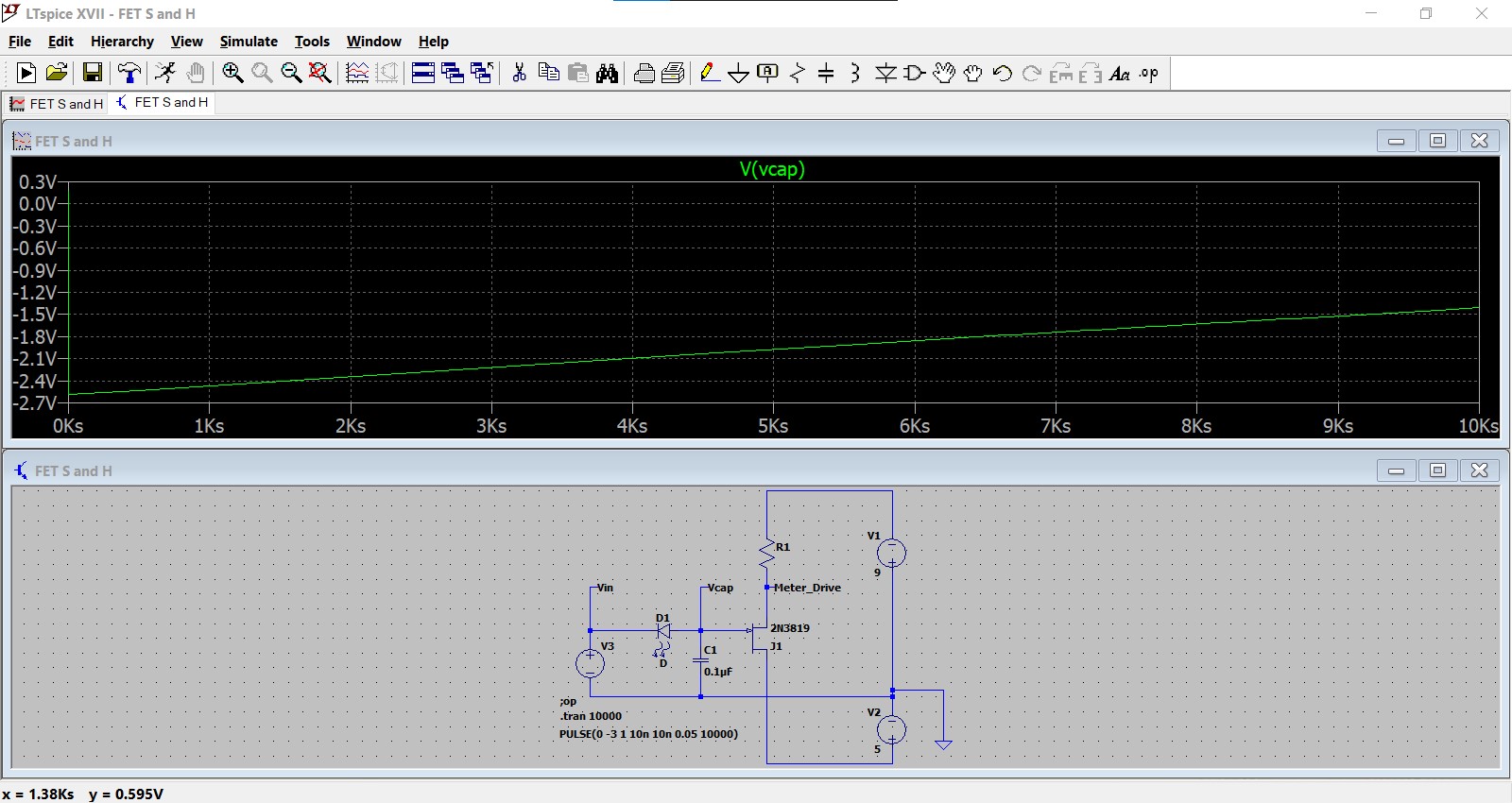Image resolution: width=1512 pixels, height=803 pixels.
Task: Click the Vcap net label
Action: (720, 588)
